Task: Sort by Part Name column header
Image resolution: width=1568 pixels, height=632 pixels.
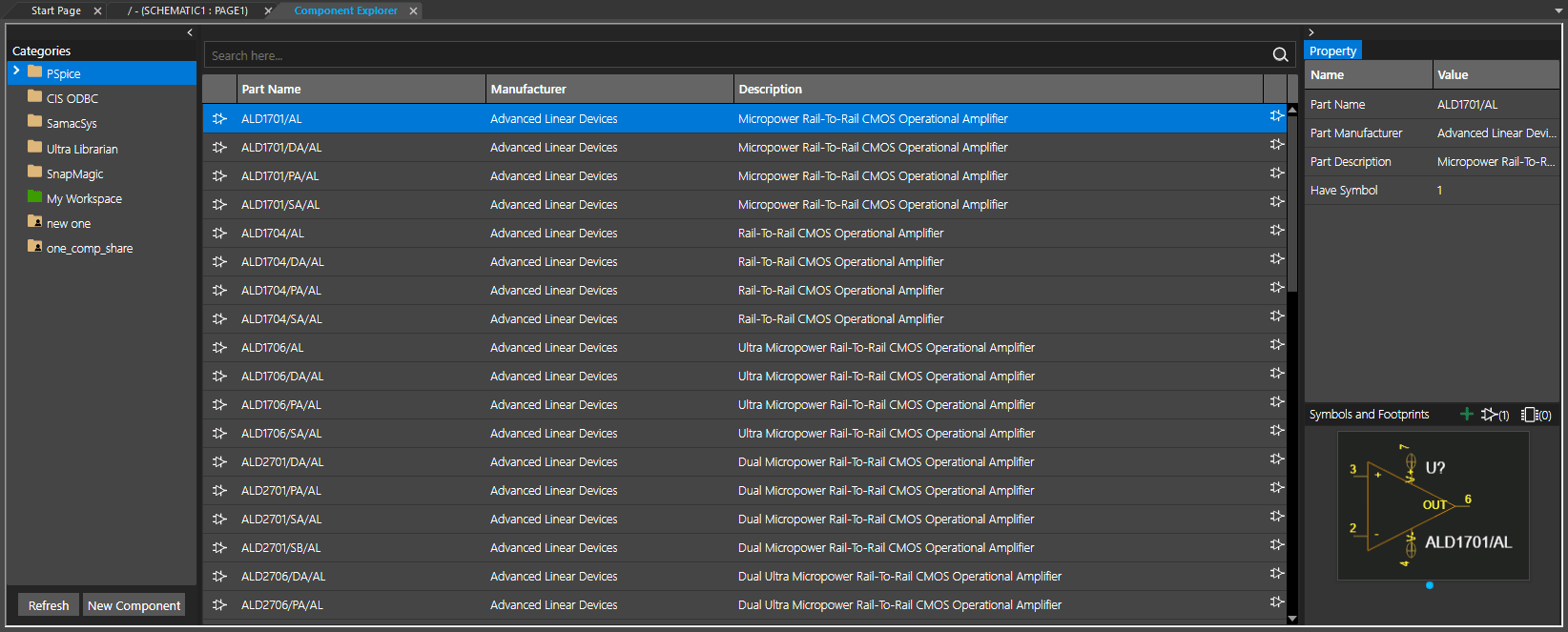Action: click(361, 89)
